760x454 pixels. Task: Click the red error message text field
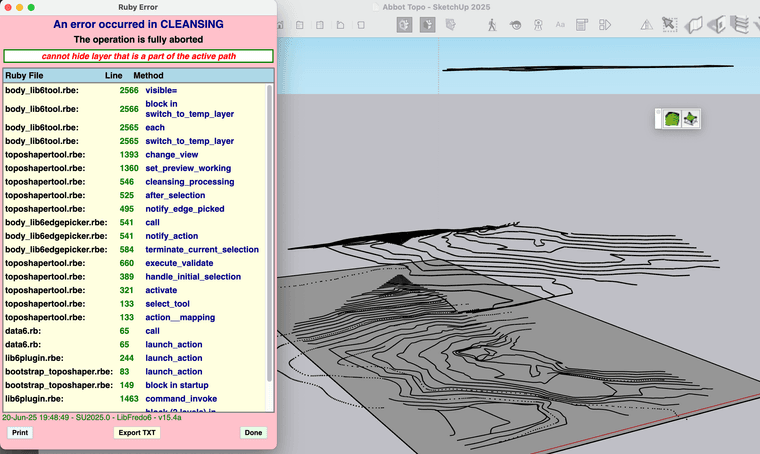[x=137, y=56]
